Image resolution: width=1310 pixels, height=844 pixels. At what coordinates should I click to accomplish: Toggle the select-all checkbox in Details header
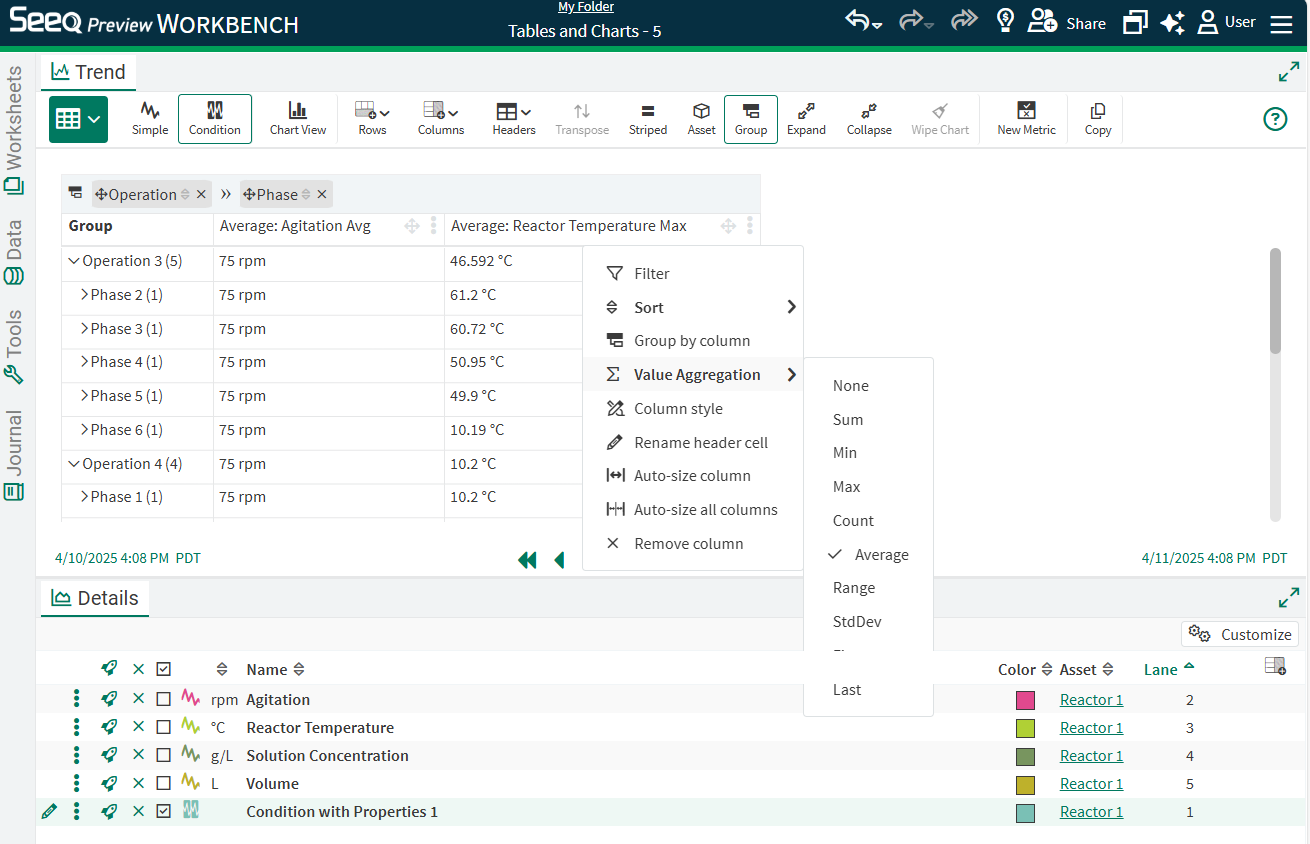point(164,669)
